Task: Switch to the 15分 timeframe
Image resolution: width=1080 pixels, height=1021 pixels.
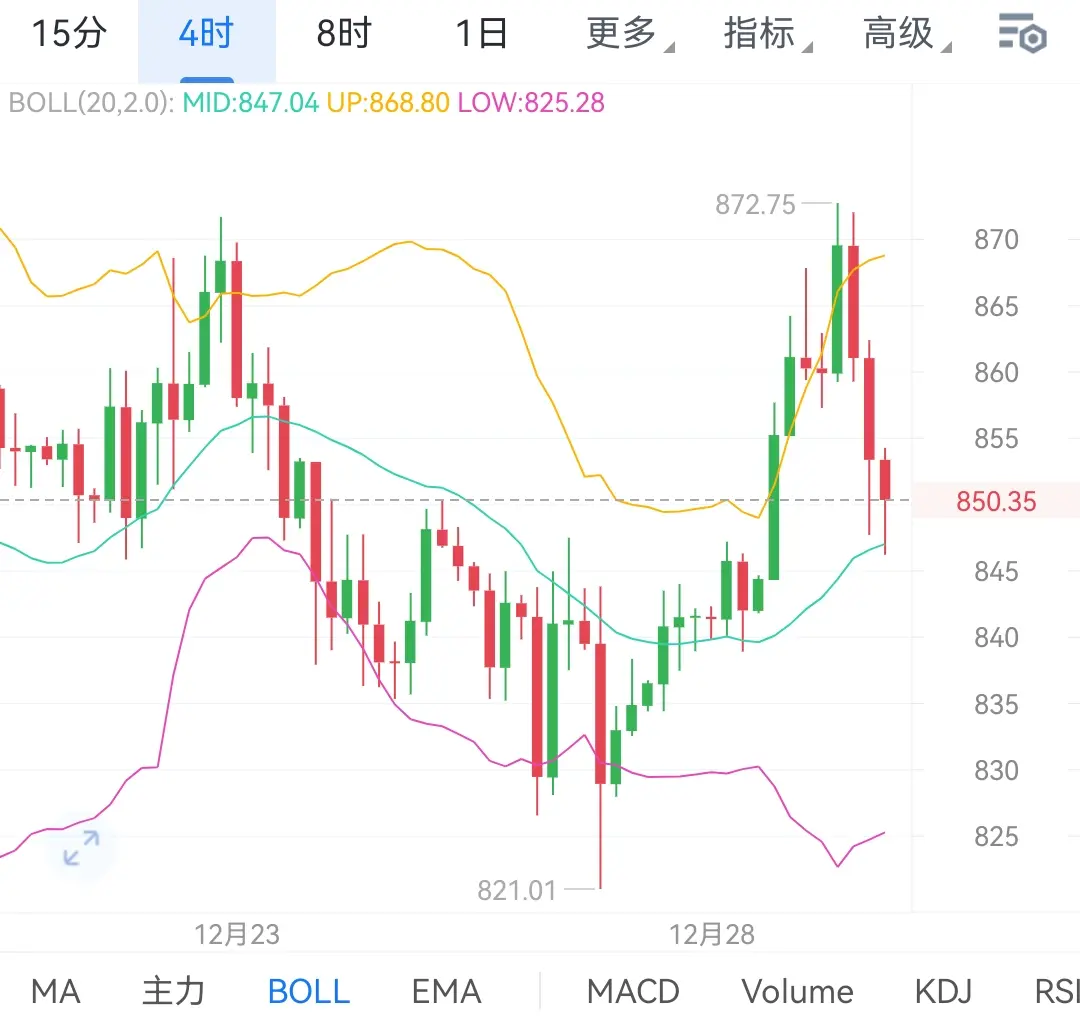Action: (x=69, y=33)
